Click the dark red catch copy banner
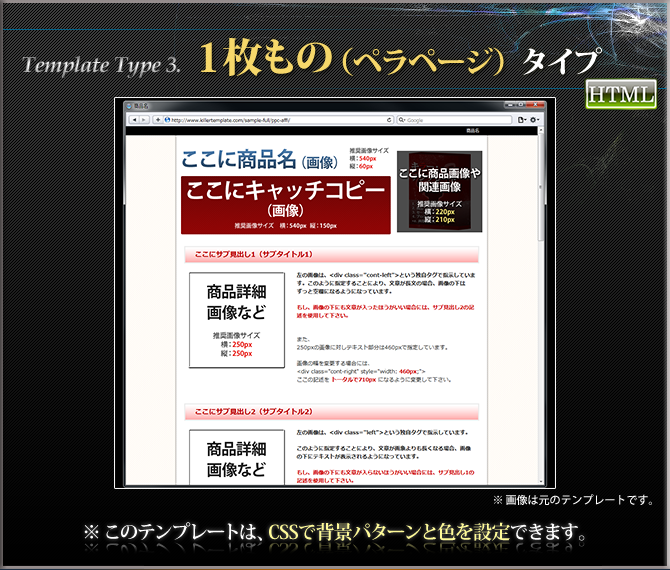 pos(285,204)
